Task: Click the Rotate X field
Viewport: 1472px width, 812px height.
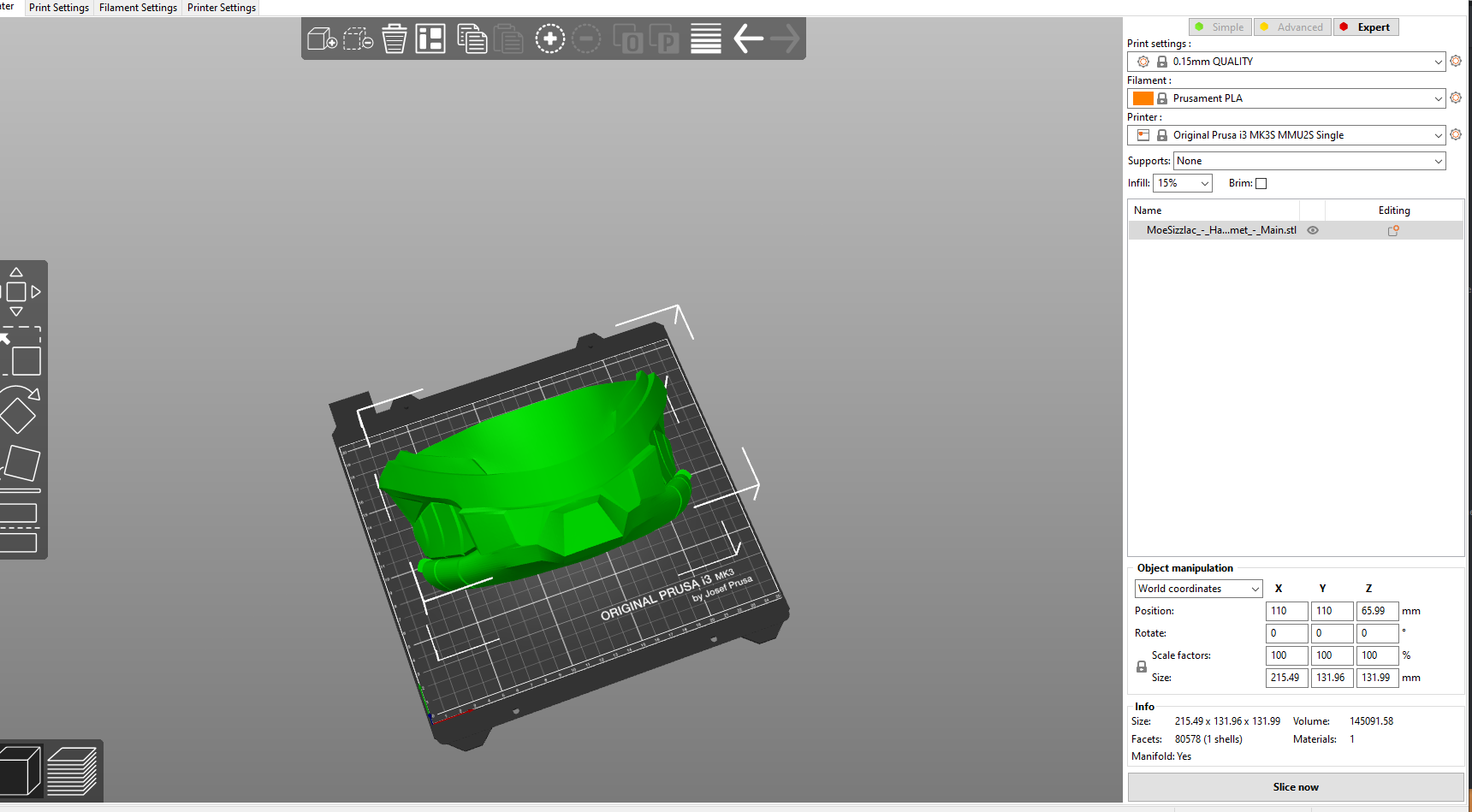Action: pos(1287,633)
